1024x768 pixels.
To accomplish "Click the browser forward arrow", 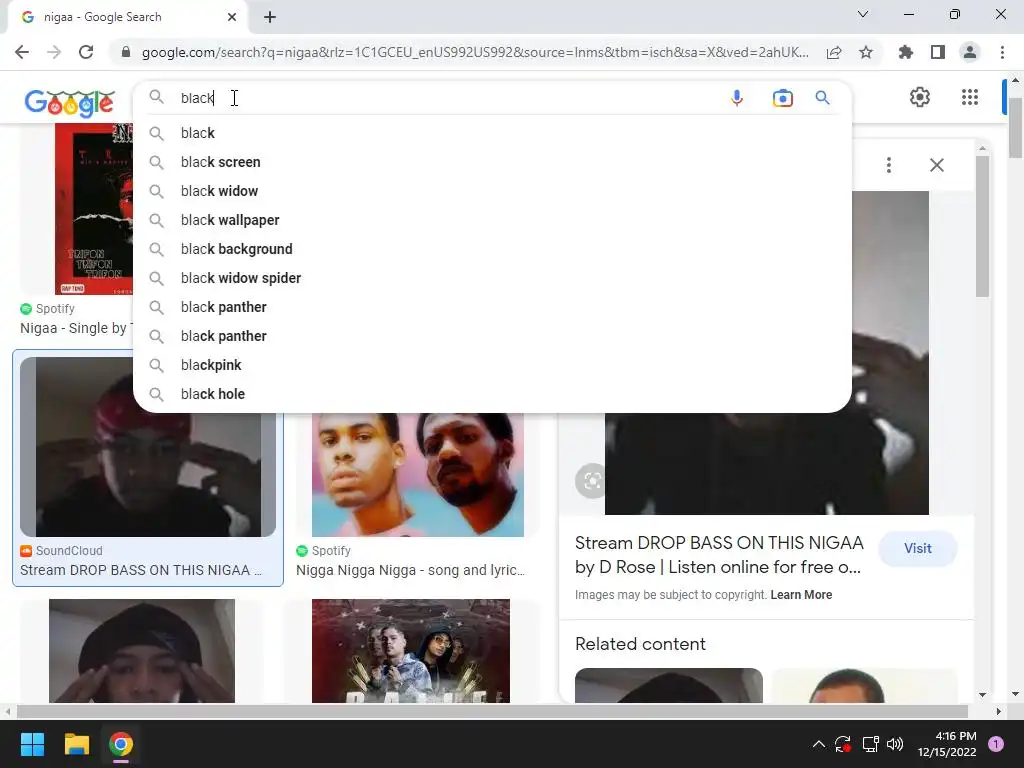I will pyautogui.click(x=54, y=52).
